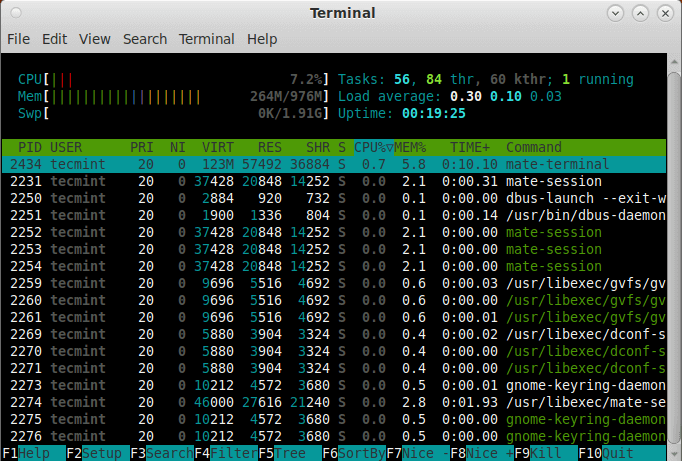Maximize the Terminal window

[640, 13]
